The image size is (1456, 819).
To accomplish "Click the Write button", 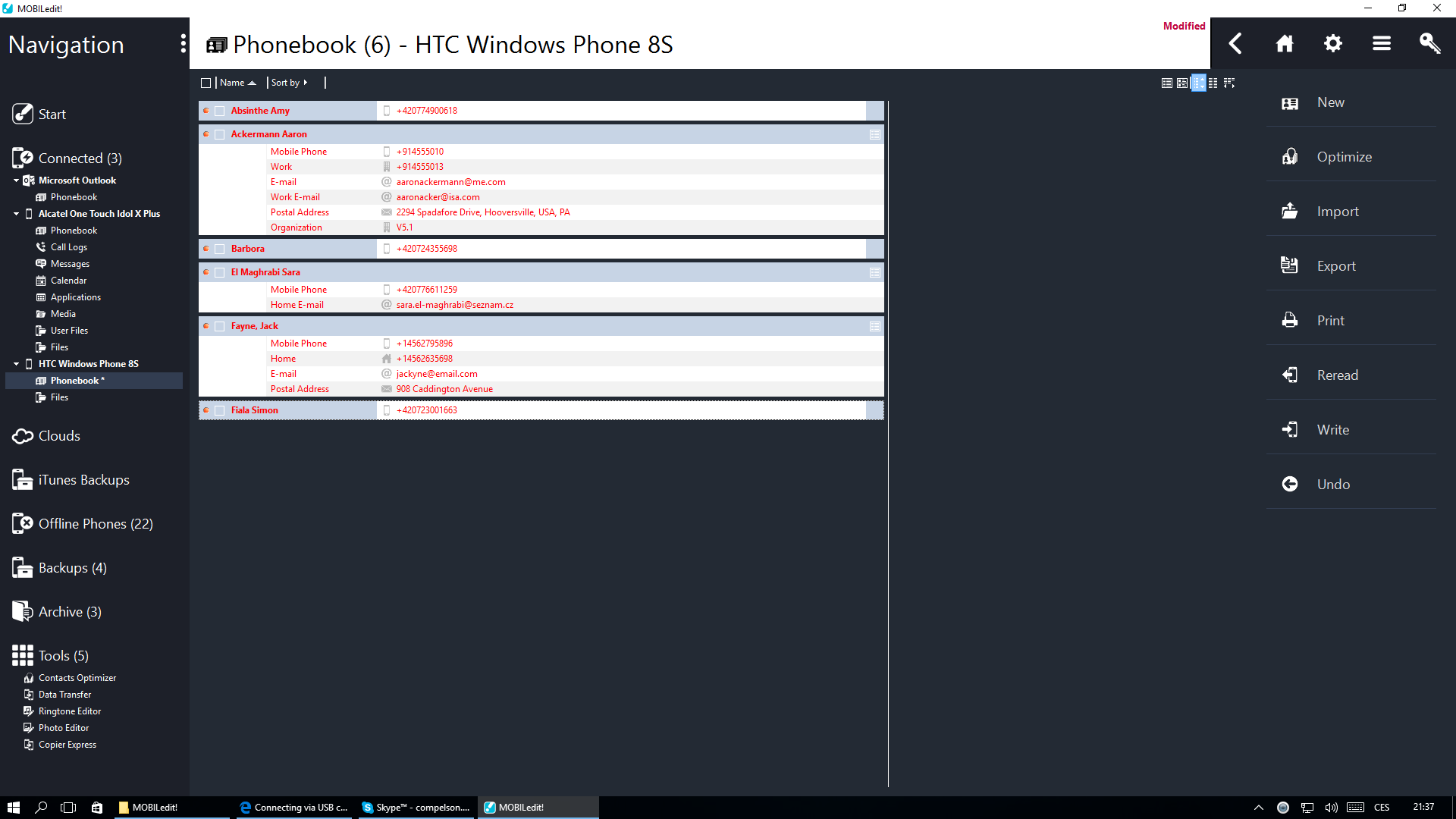I will coord(1332,430).
